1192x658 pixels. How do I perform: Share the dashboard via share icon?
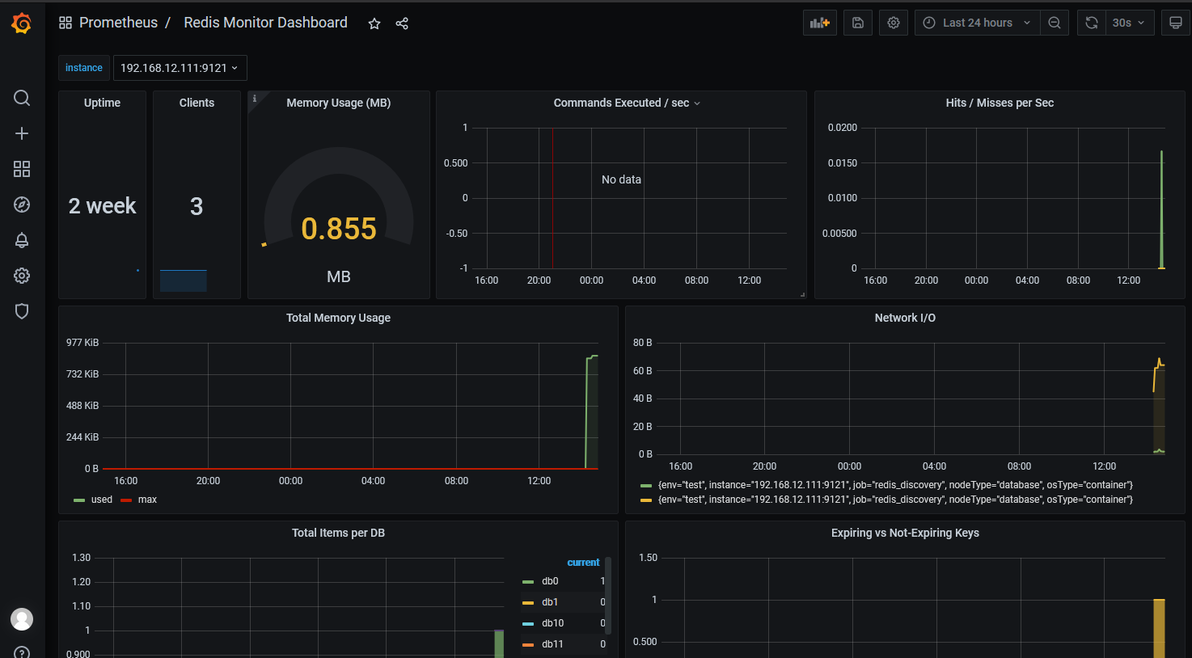point(402,24)
